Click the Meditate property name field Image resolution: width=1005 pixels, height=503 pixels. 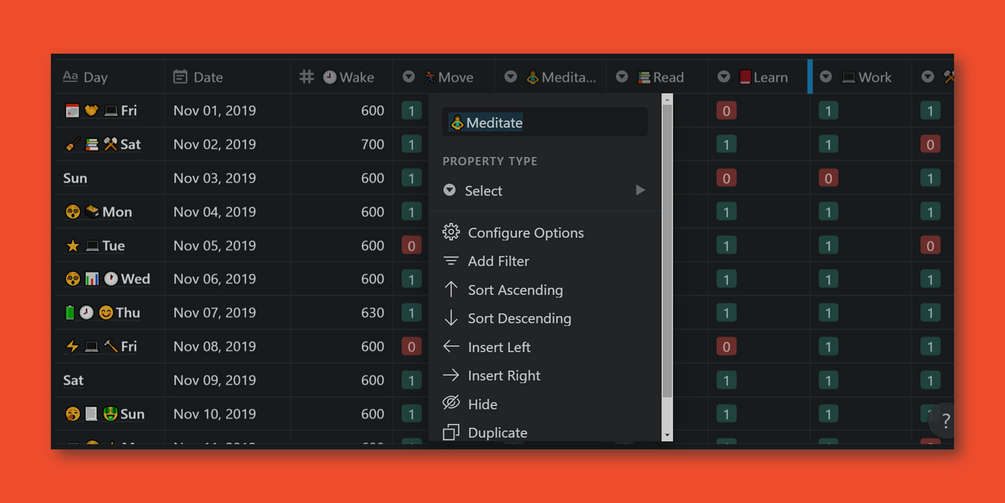(x=545, y=122)
